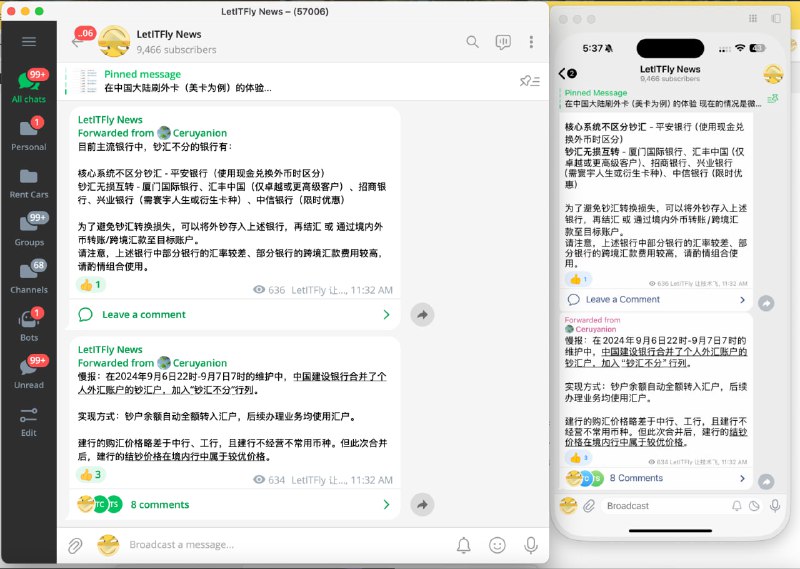Open the emoji picker smiley icon
This screenshot has height=569, width=800.
click(x=497, y=545)
